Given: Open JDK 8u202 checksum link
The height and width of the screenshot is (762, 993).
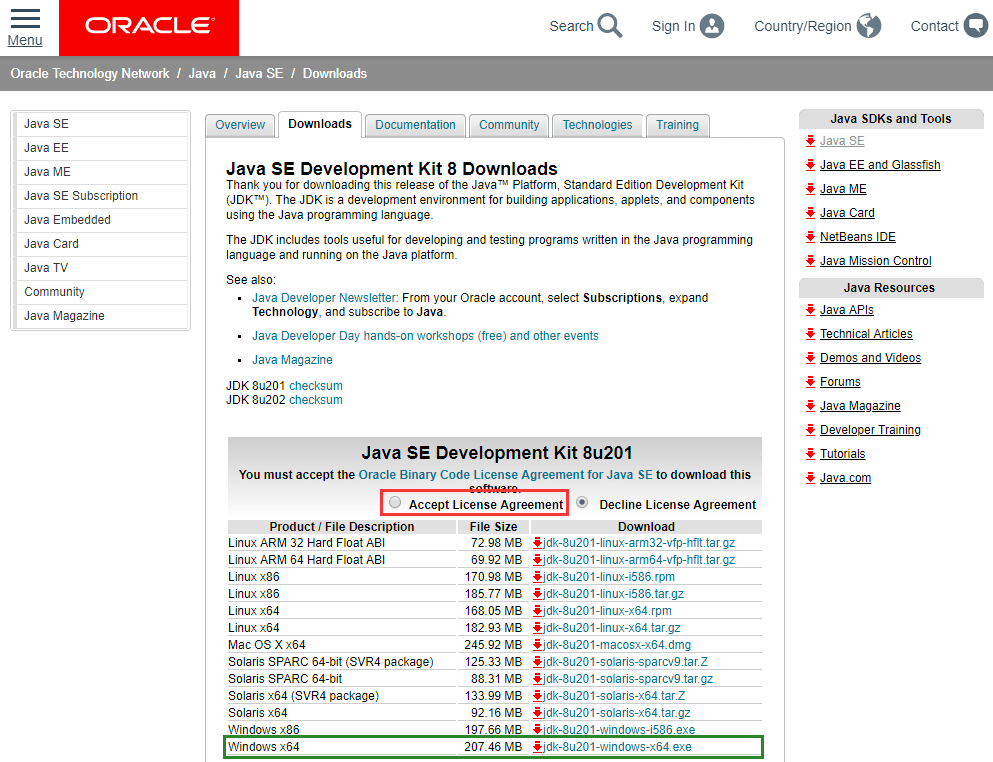Looking at the screenshot, I should click(315, 400).
